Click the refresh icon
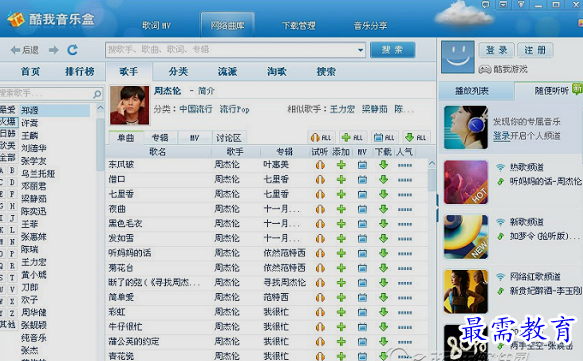 pos(73,50)
